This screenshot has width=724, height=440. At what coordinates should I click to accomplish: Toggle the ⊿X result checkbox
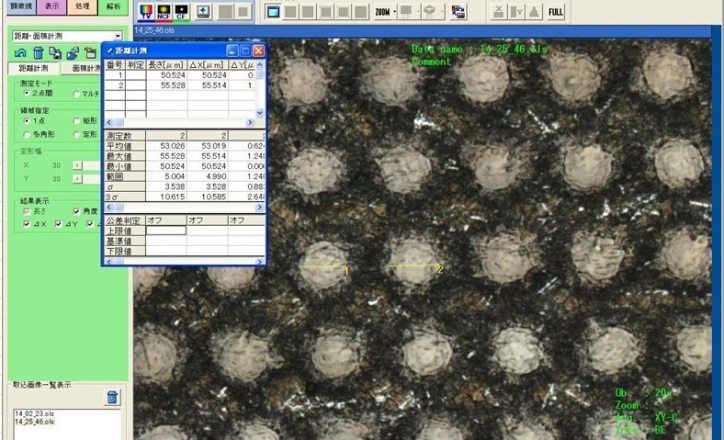[27, 224]
